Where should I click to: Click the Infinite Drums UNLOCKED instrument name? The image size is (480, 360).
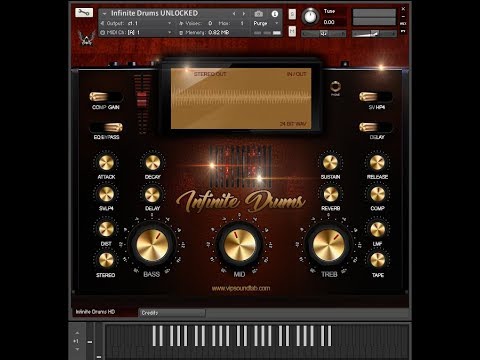pyautogui.click(x=154, y=13)
